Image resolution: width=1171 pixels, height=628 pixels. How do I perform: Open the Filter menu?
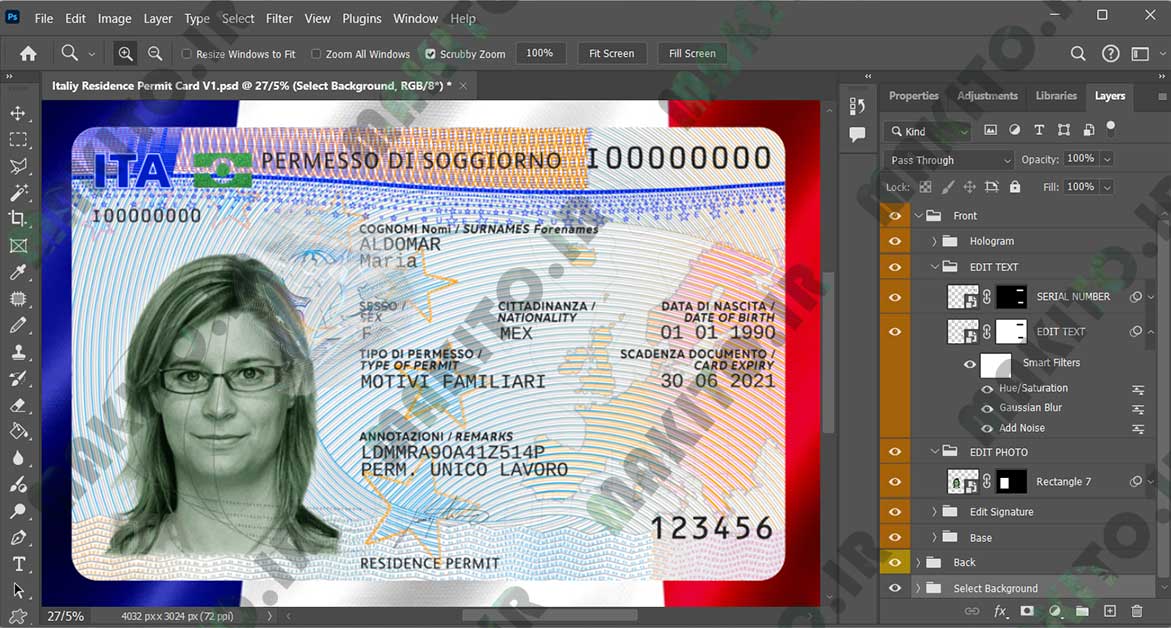(279, 19)
